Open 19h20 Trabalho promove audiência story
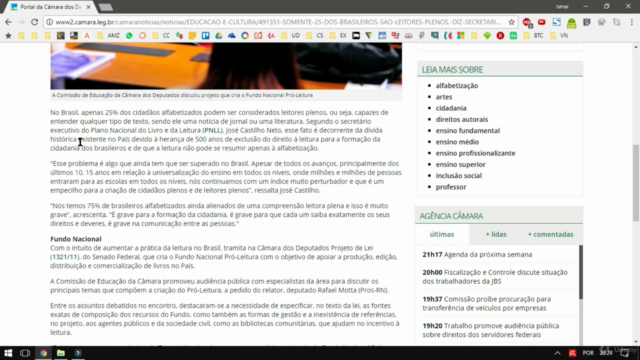 click(x=491, y=330)
